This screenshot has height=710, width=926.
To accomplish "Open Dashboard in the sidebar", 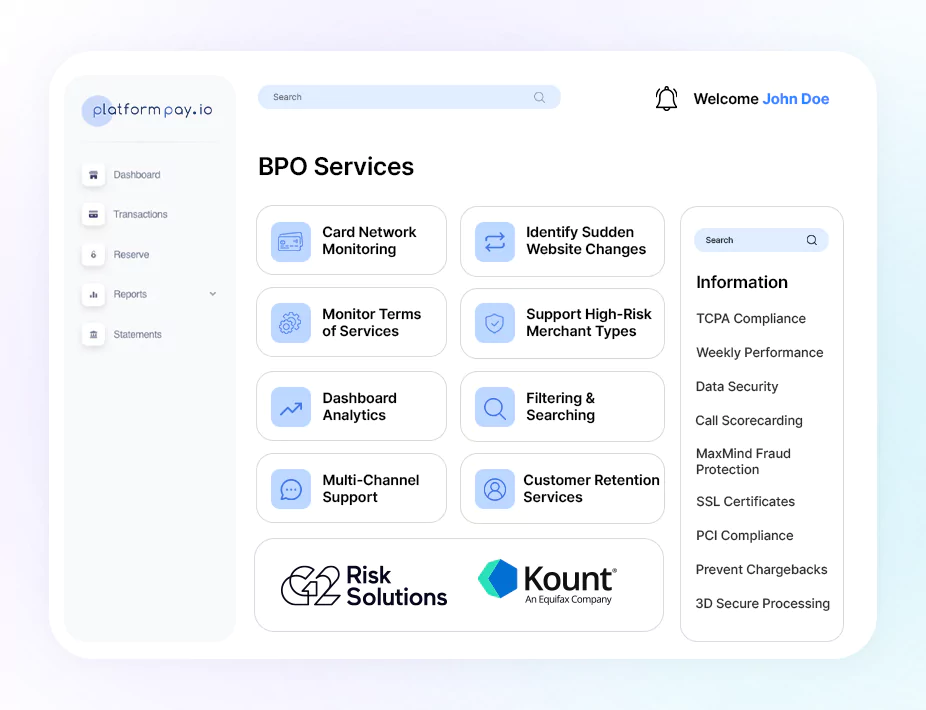I will (x=137, y=175).
